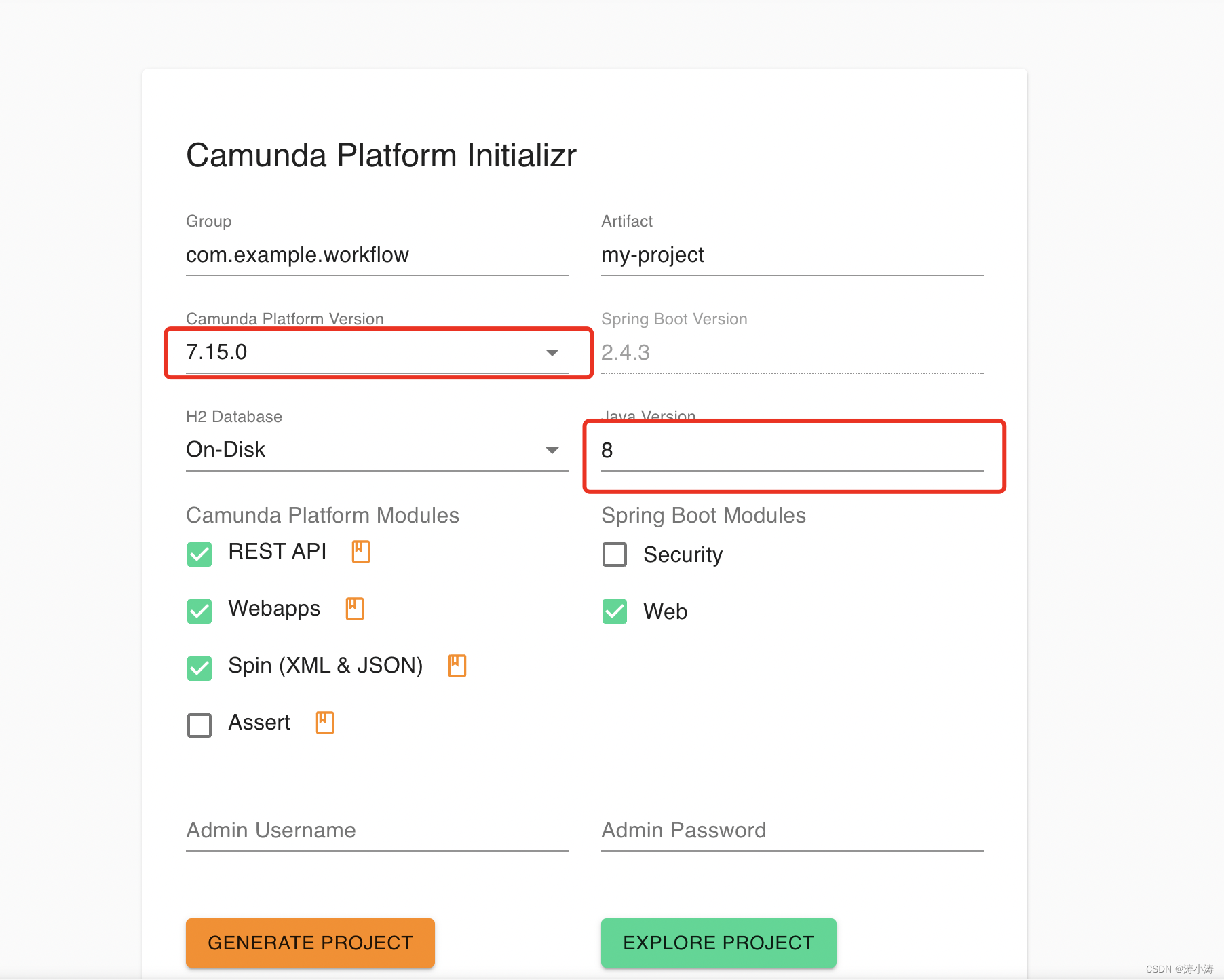The image size is (1224, 980).
Task: Focus the Java Version input field
Action: [x=792, y=450]
